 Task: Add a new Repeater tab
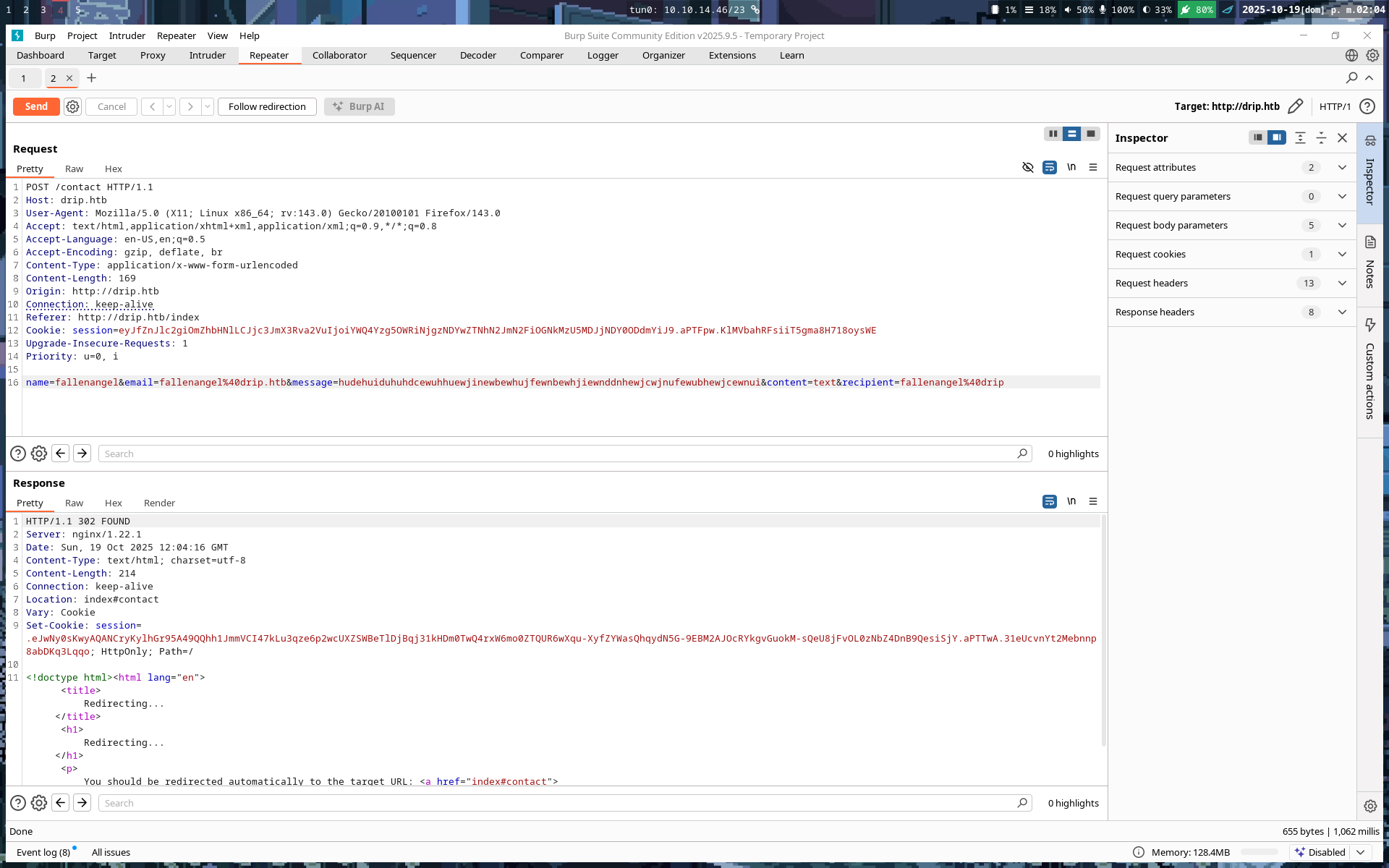[91, 78]
